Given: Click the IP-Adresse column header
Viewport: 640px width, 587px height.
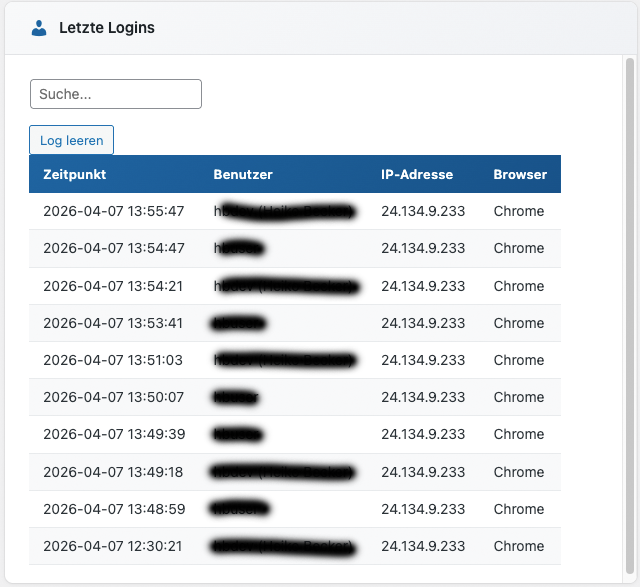Looking at the screenshot, I should (417, 174).
